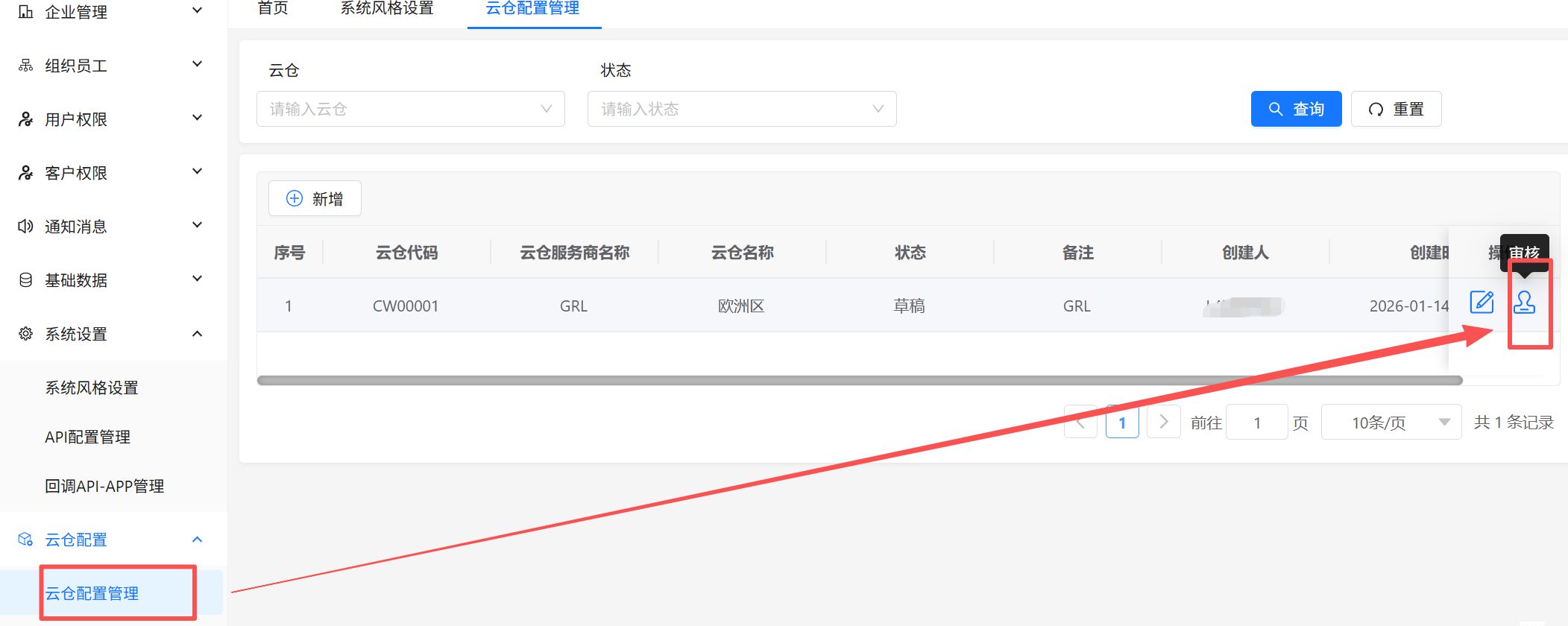The height and width of the screenshot is (626, 1568).
Task: Click the page number input field
Action: click(x=1256, y=423)
